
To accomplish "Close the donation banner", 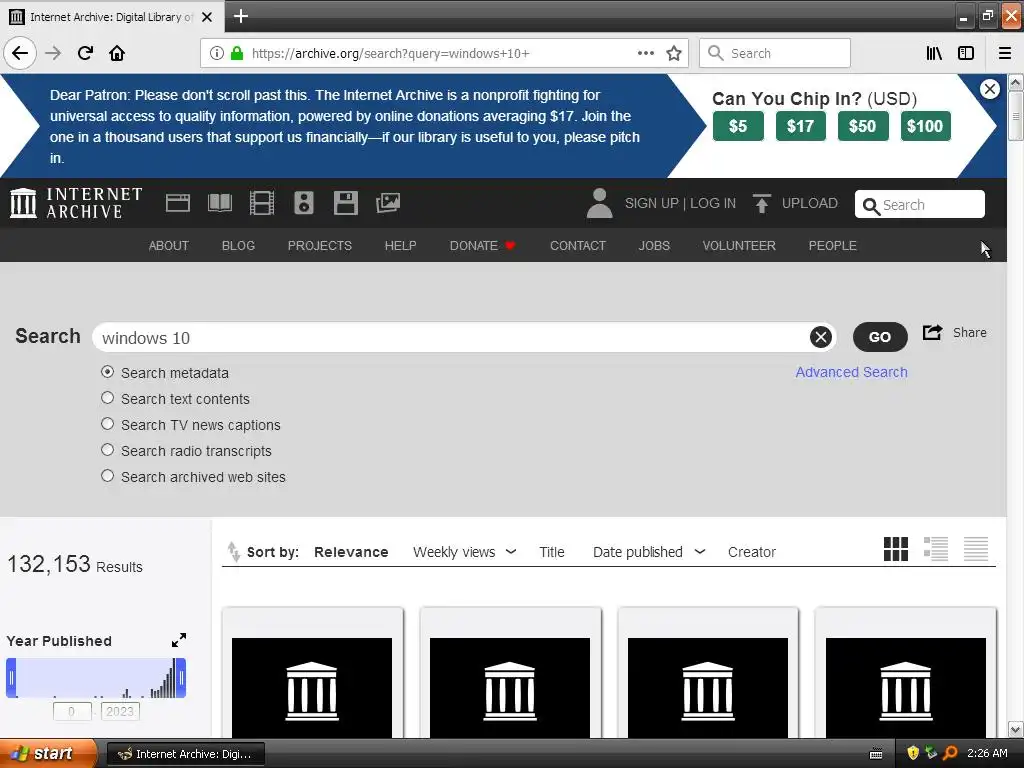I will point(989,89).
